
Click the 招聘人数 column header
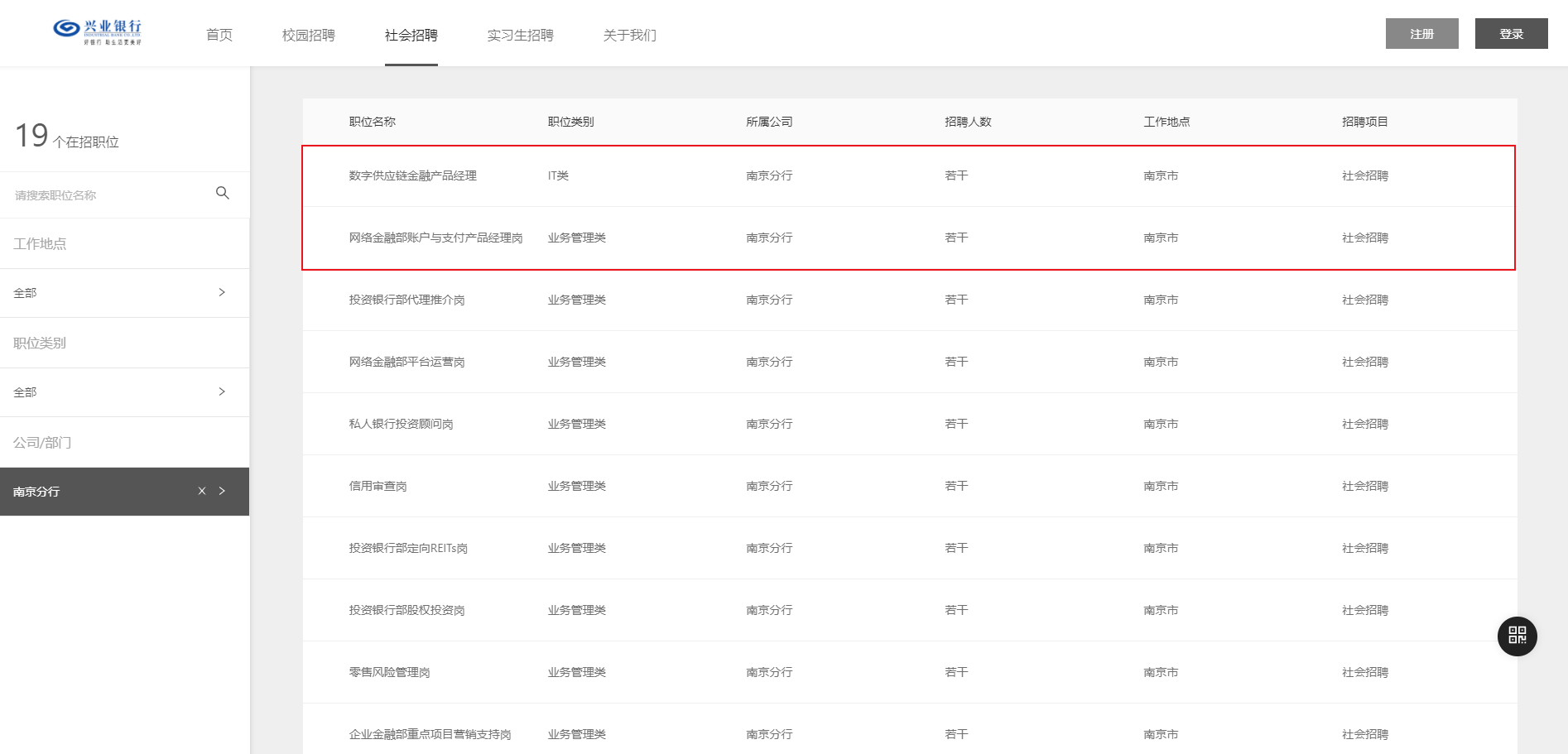(968, 122)
